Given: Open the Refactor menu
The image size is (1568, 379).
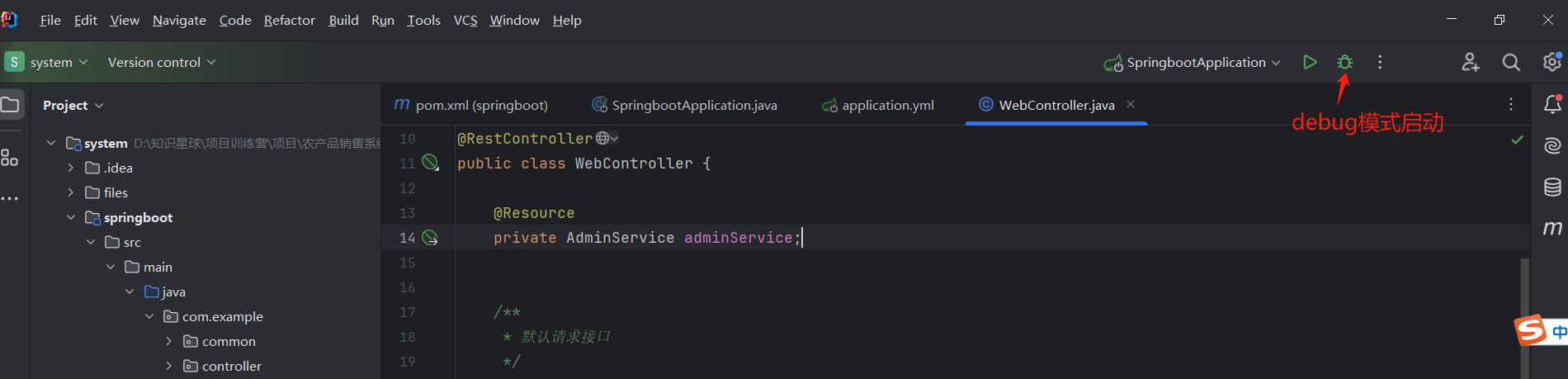Looking at the screenshot, I should 290,20.
